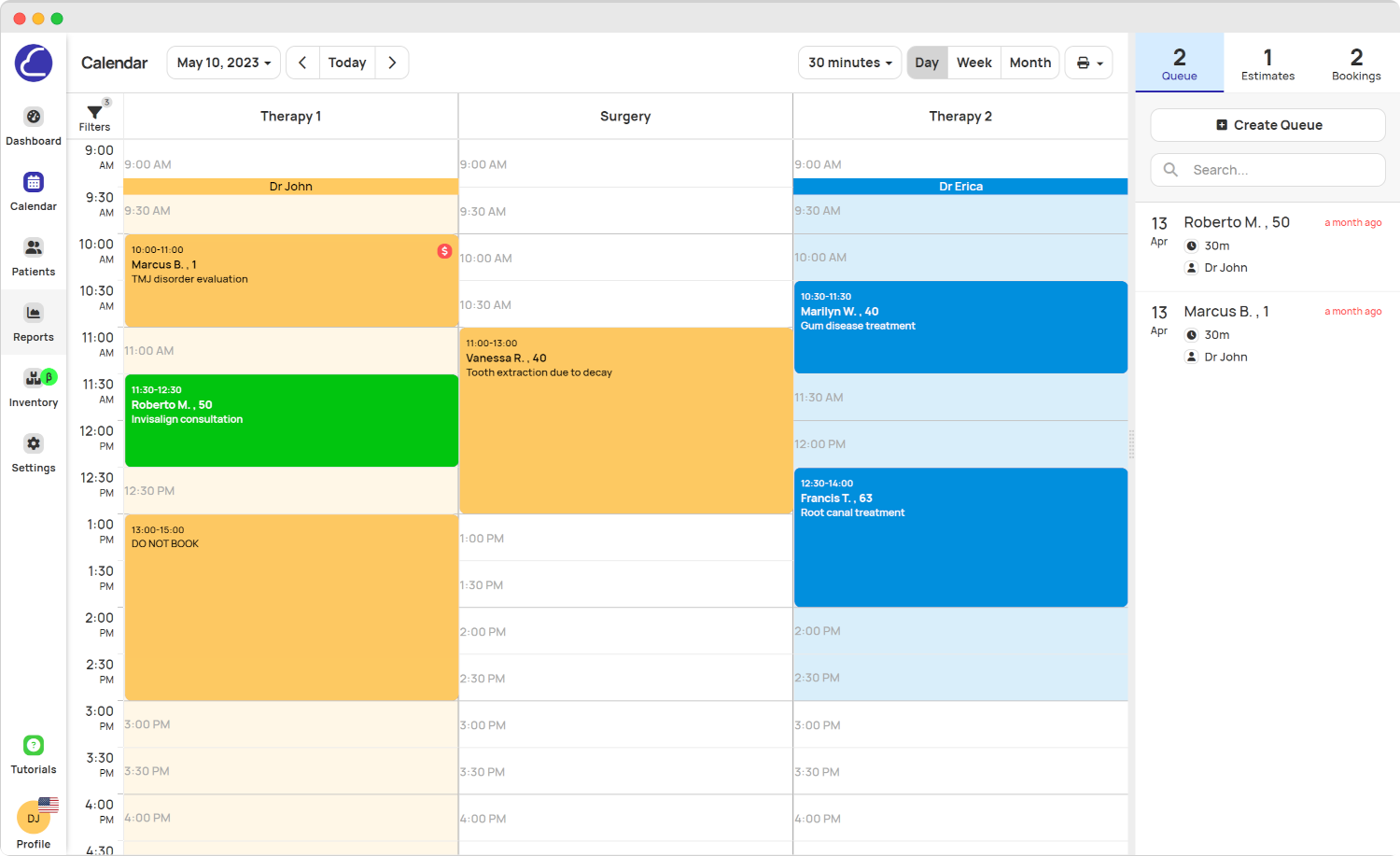Select the Estimates tab

point(1267,63)
